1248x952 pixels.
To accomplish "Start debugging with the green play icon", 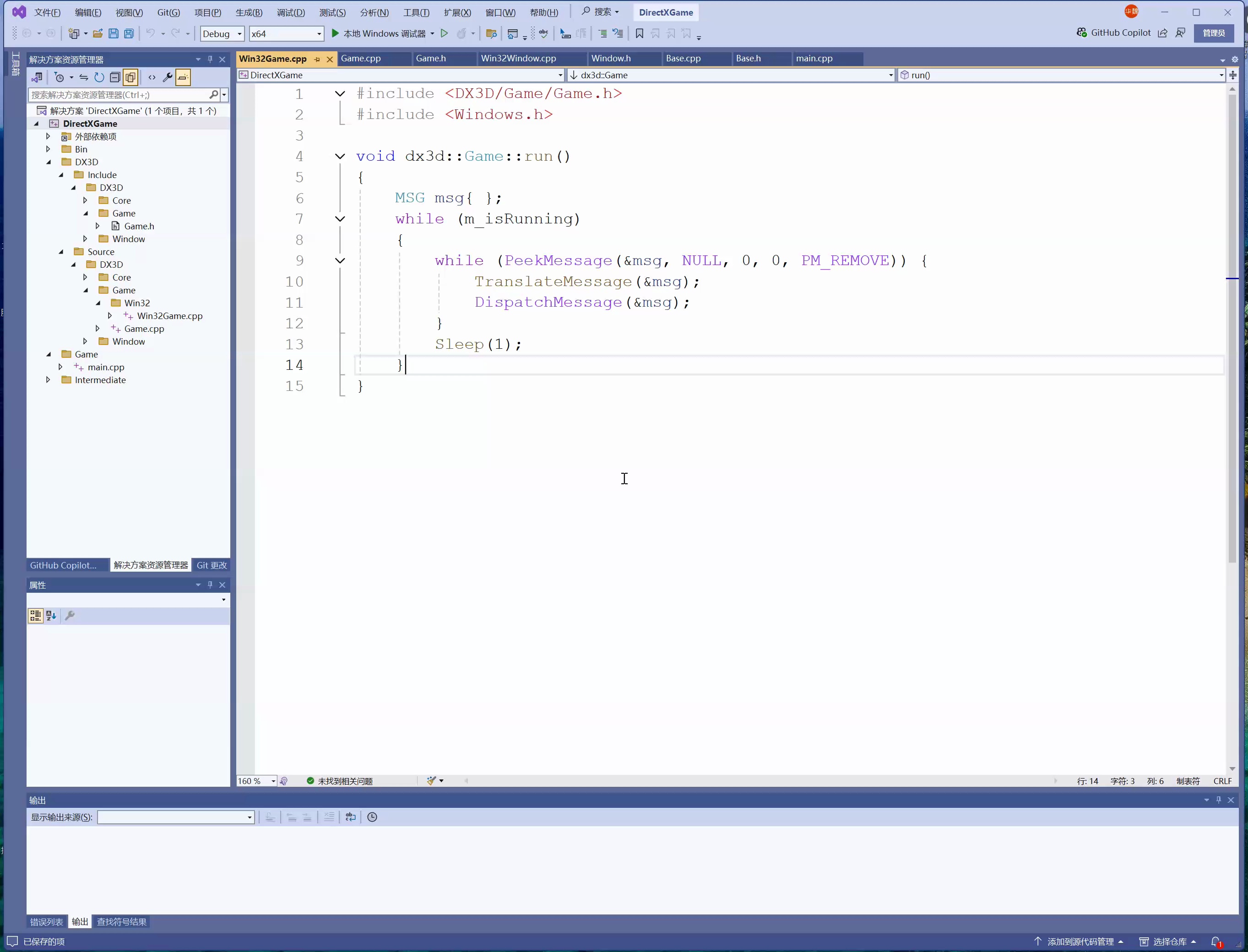I will pos(335,33).
